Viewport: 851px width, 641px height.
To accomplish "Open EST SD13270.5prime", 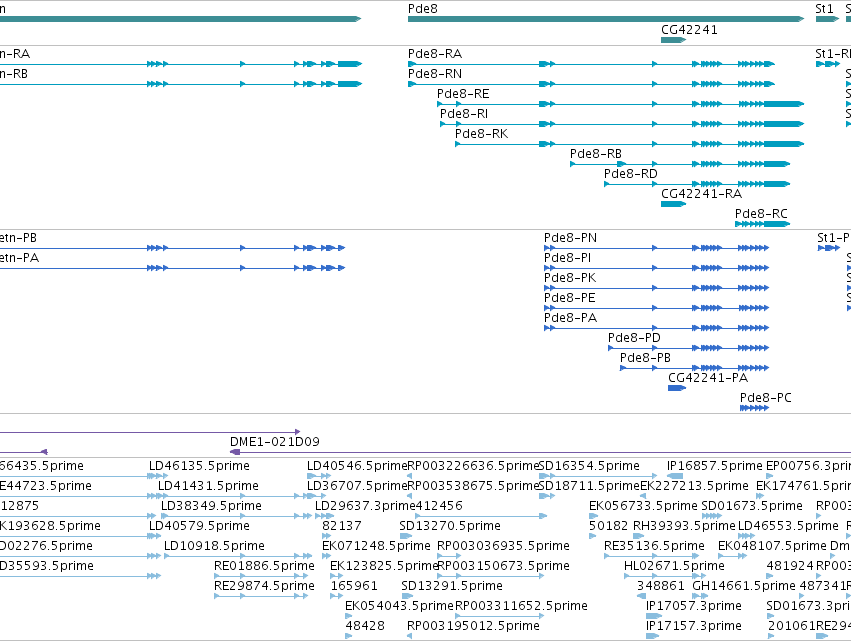I will click(449, 526).
